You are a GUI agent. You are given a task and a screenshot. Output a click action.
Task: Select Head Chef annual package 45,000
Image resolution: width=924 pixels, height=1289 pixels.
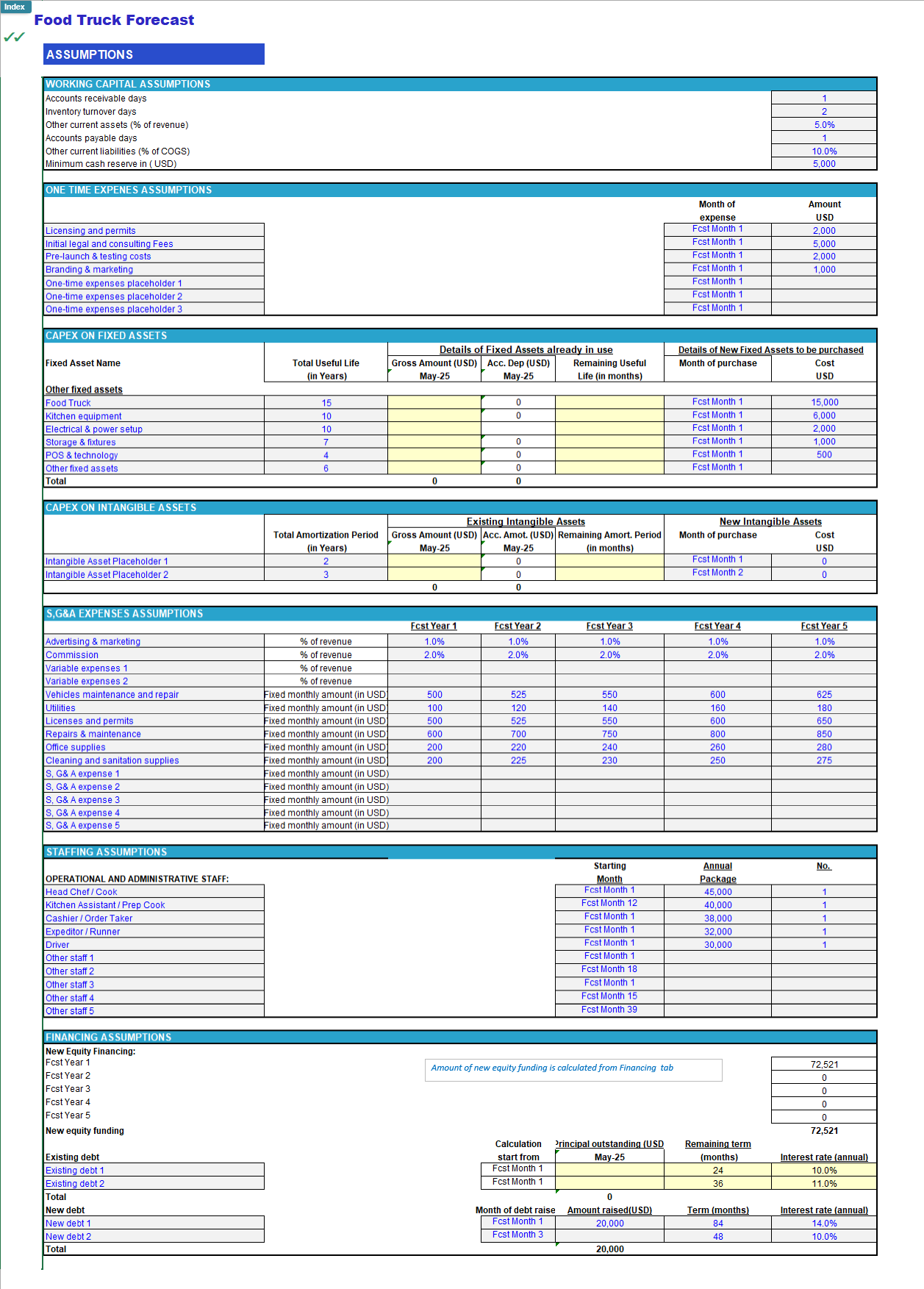click(717, 892)
